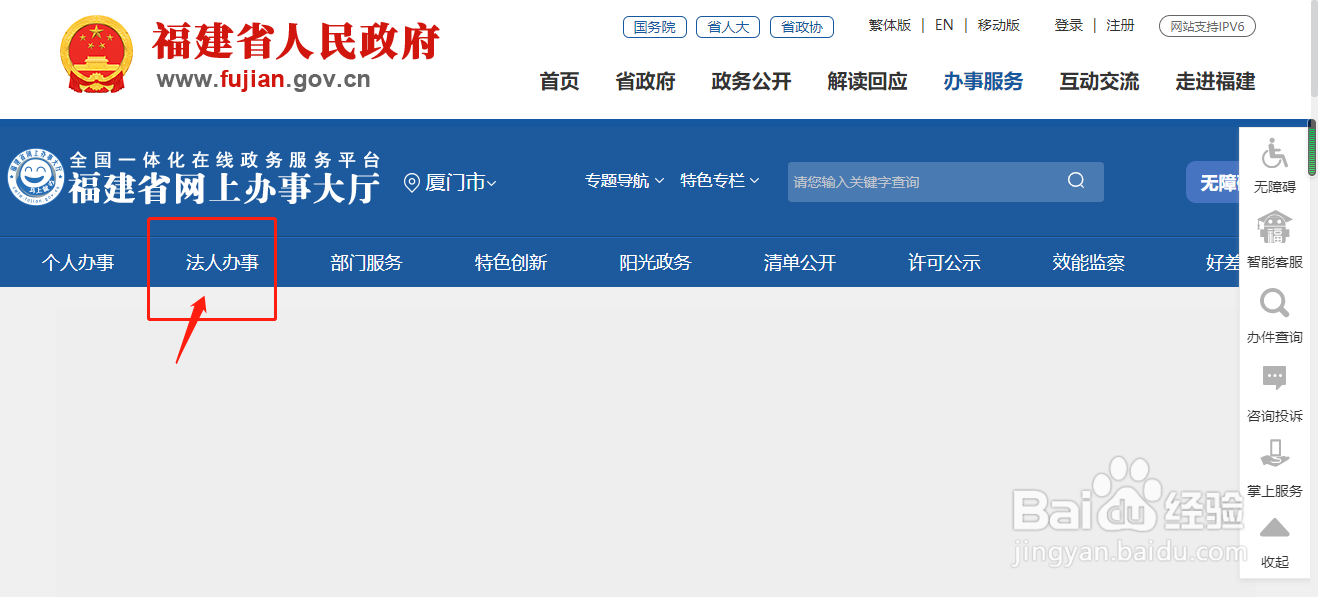The image size is (1318, 597).
Task: Click the 网站支持IPV6 badge
Action: (x=1207, y=27)
